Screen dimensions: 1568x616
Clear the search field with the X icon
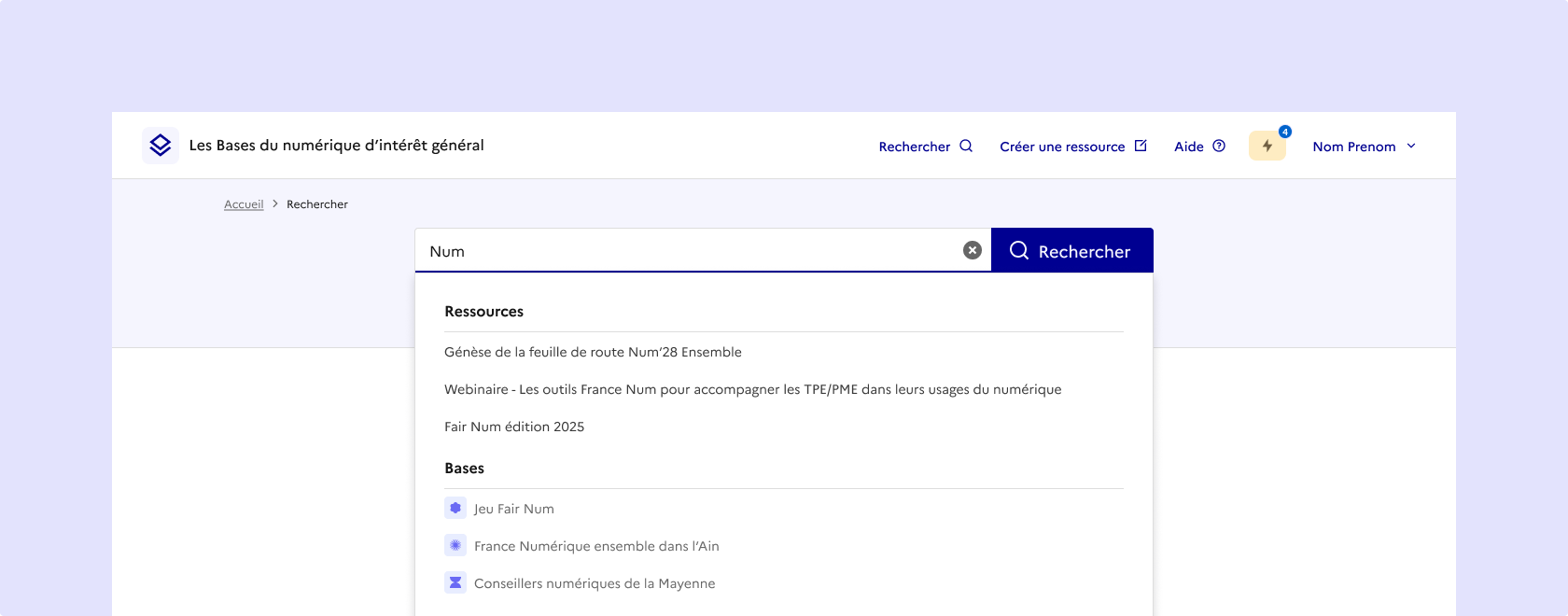click(x=972, y=250)
